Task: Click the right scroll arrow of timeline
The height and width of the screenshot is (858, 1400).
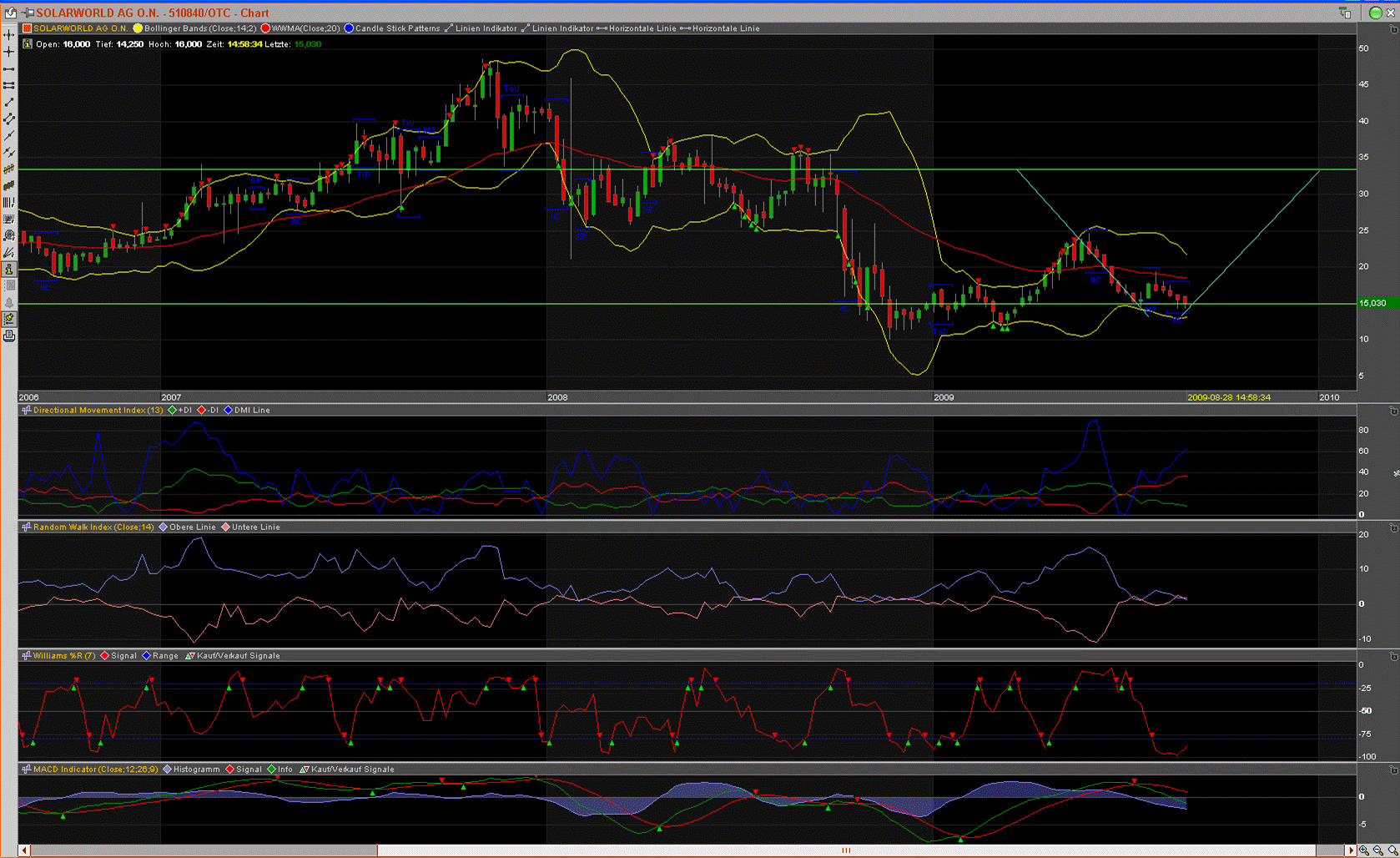Action: (x=1351, y=850)
